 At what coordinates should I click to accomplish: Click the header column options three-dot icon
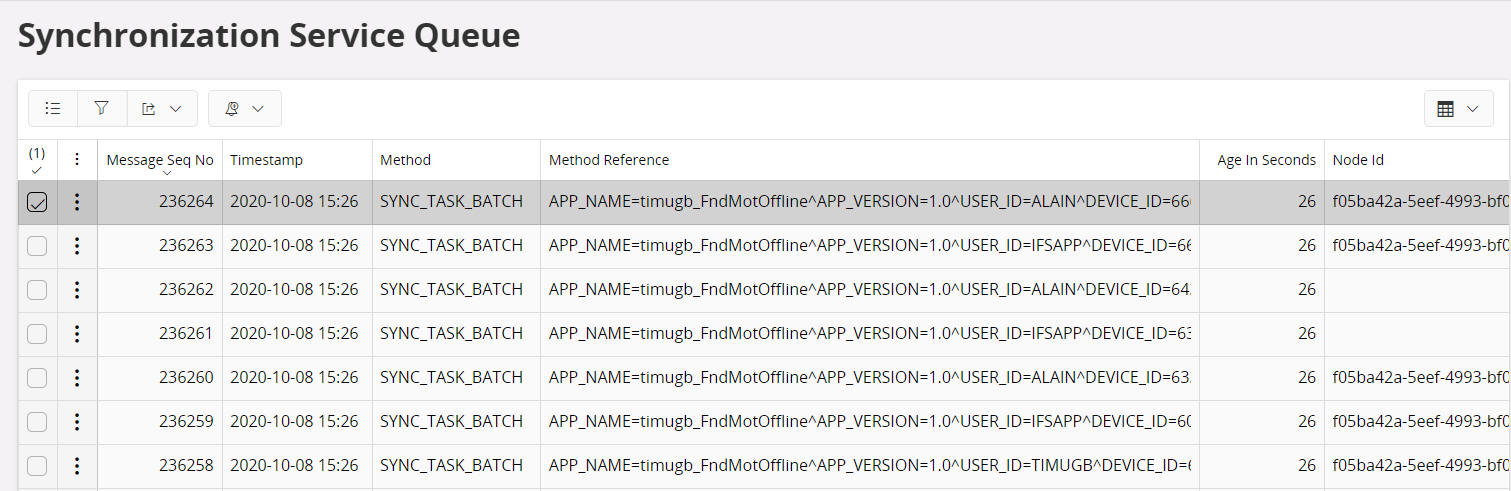(77, 160)
